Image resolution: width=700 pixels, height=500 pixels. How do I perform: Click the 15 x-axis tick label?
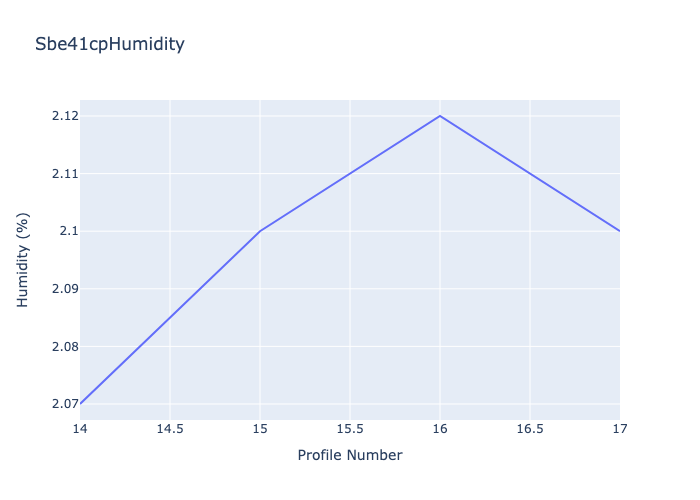tap(260, 429)
